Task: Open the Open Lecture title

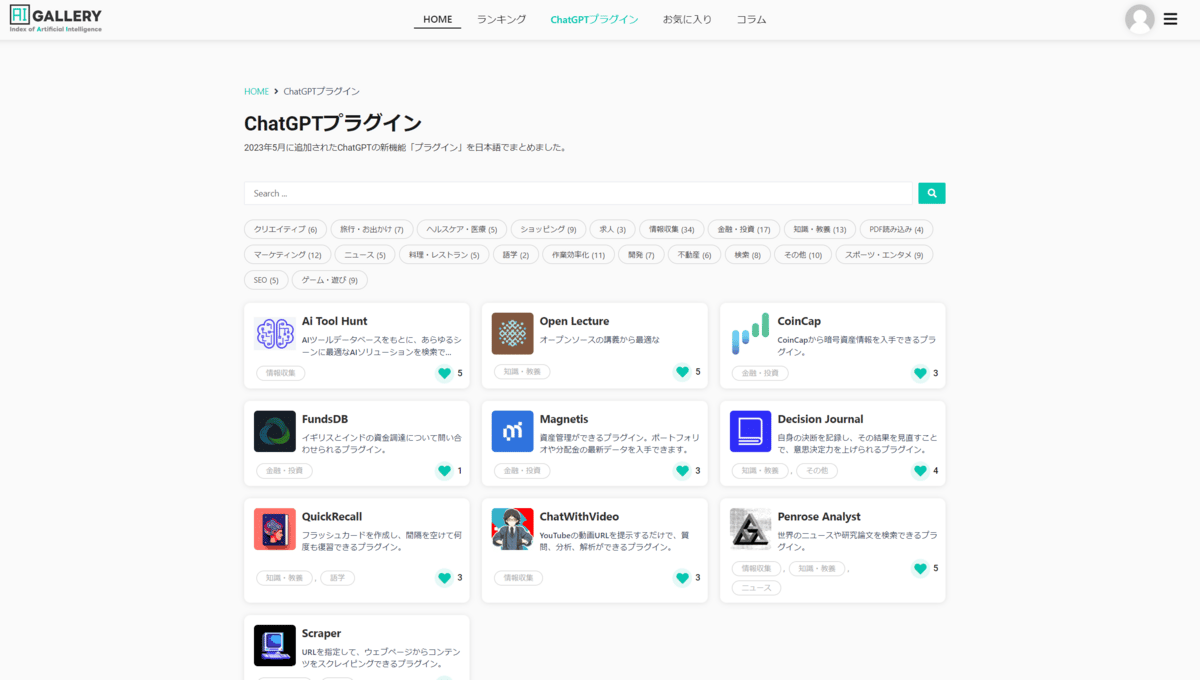Action: point(574,321)
